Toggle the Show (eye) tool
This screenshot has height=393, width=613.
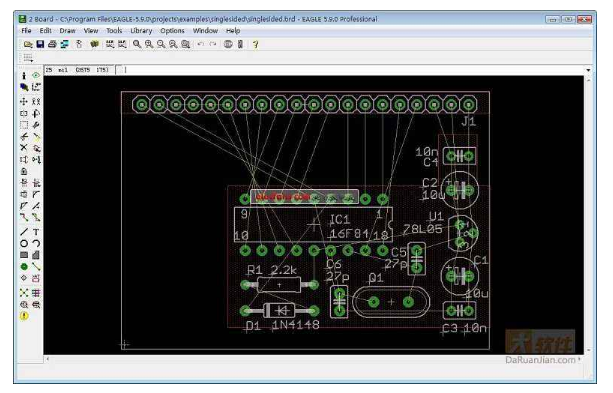36,75
